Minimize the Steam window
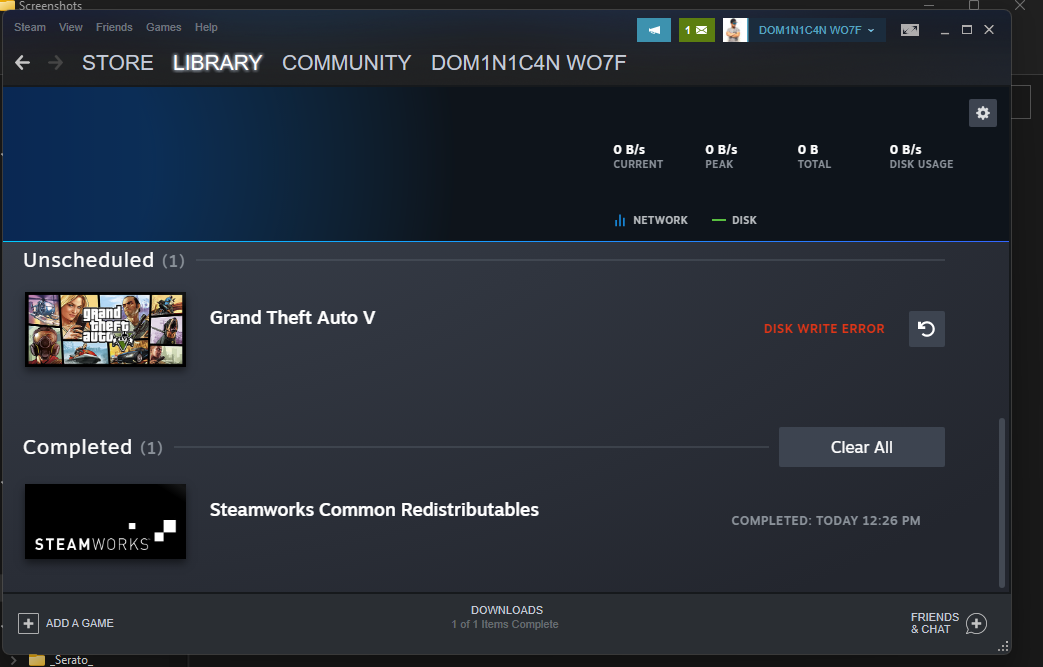The width and height of the screenshot is (1043, 667). click(x=945, y=30)
